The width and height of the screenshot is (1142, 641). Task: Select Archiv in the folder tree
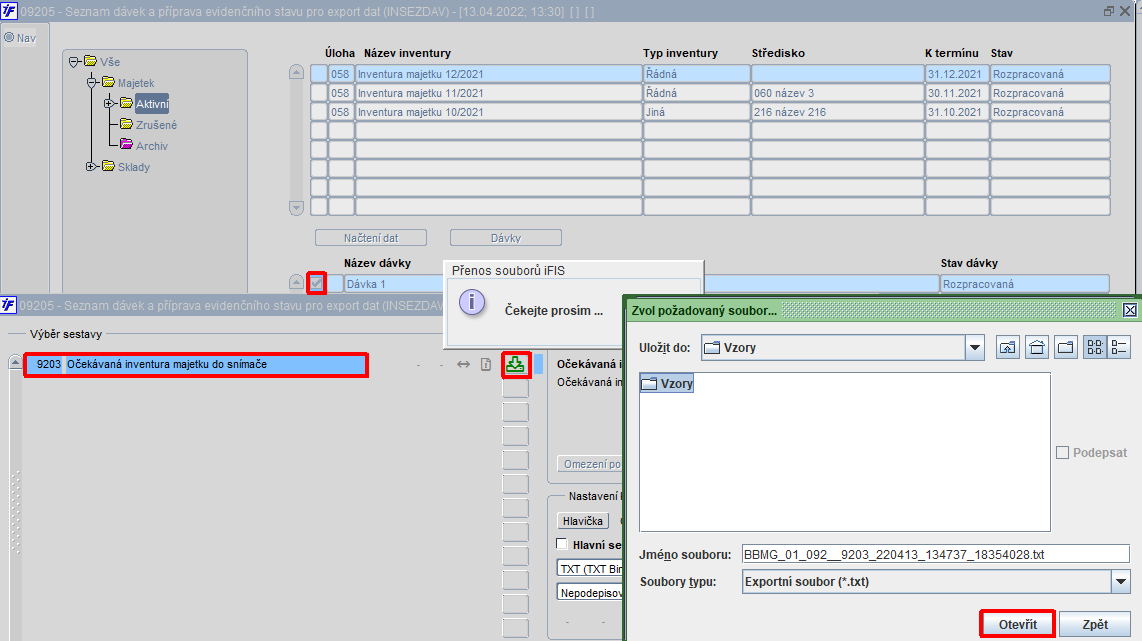(x=151, y=146)
